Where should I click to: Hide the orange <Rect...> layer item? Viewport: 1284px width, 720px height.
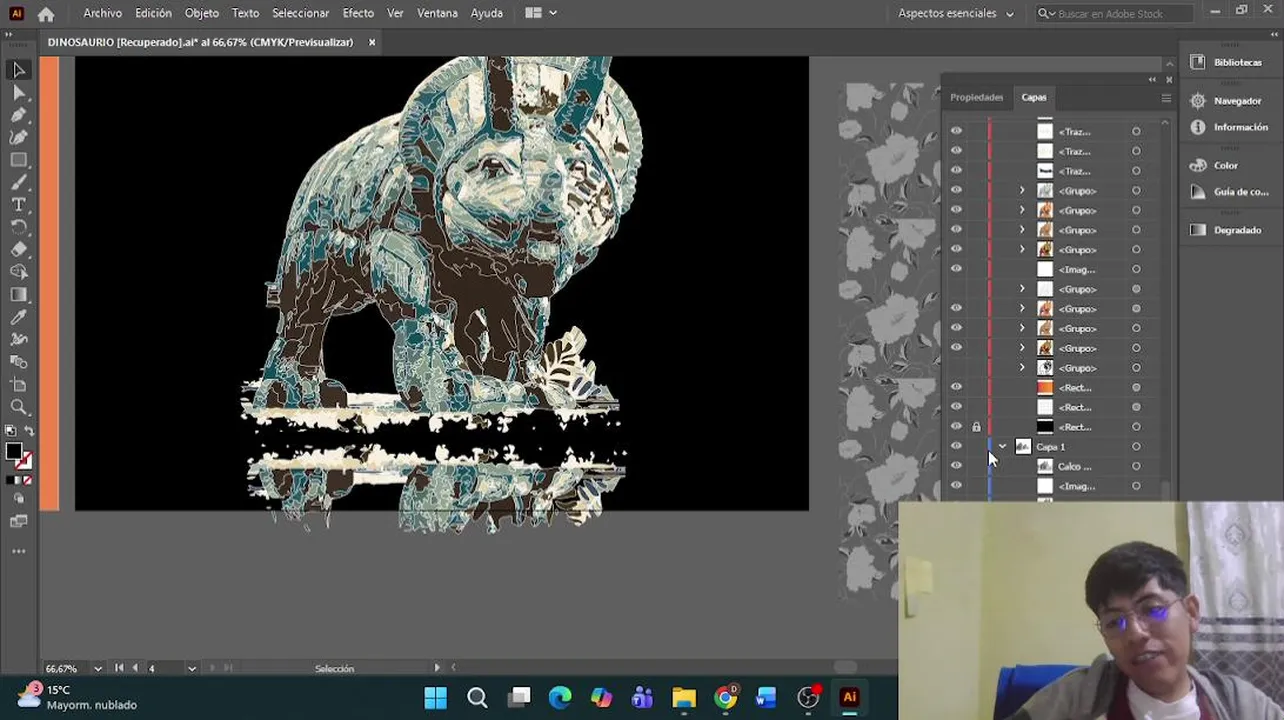[956, 387]
